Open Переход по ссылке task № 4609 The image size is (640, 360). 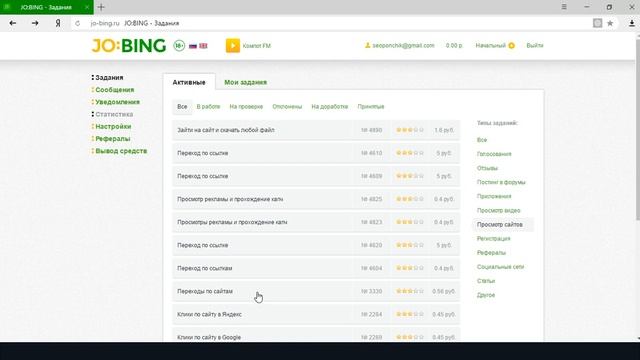316,176
